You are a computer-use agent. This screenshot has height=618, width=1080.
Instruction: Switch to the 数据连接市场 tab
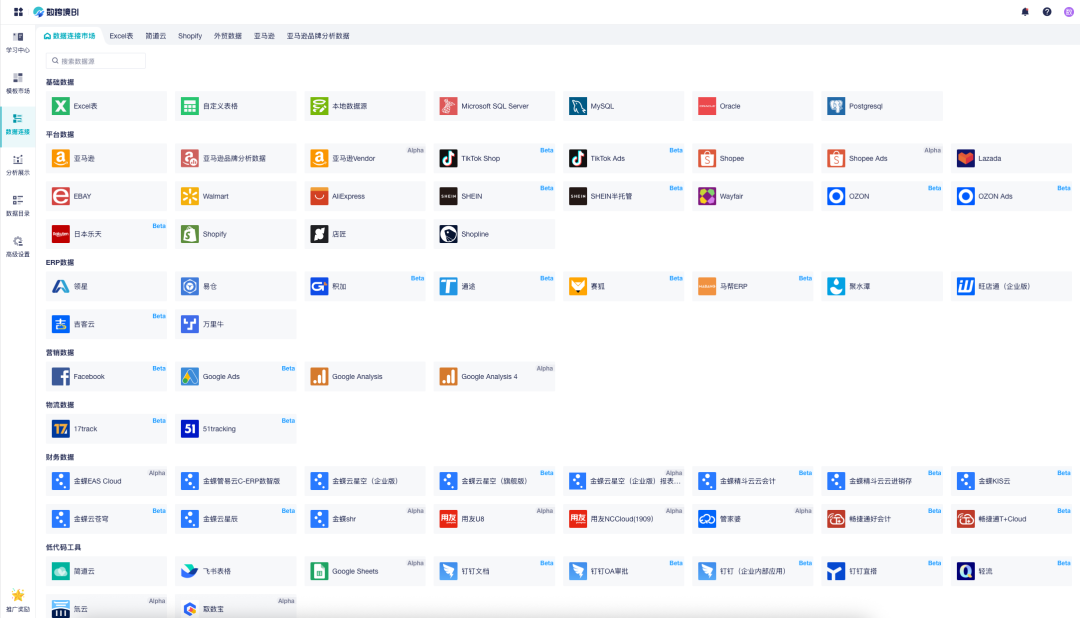pyautogui.click(x=70, y=36)
